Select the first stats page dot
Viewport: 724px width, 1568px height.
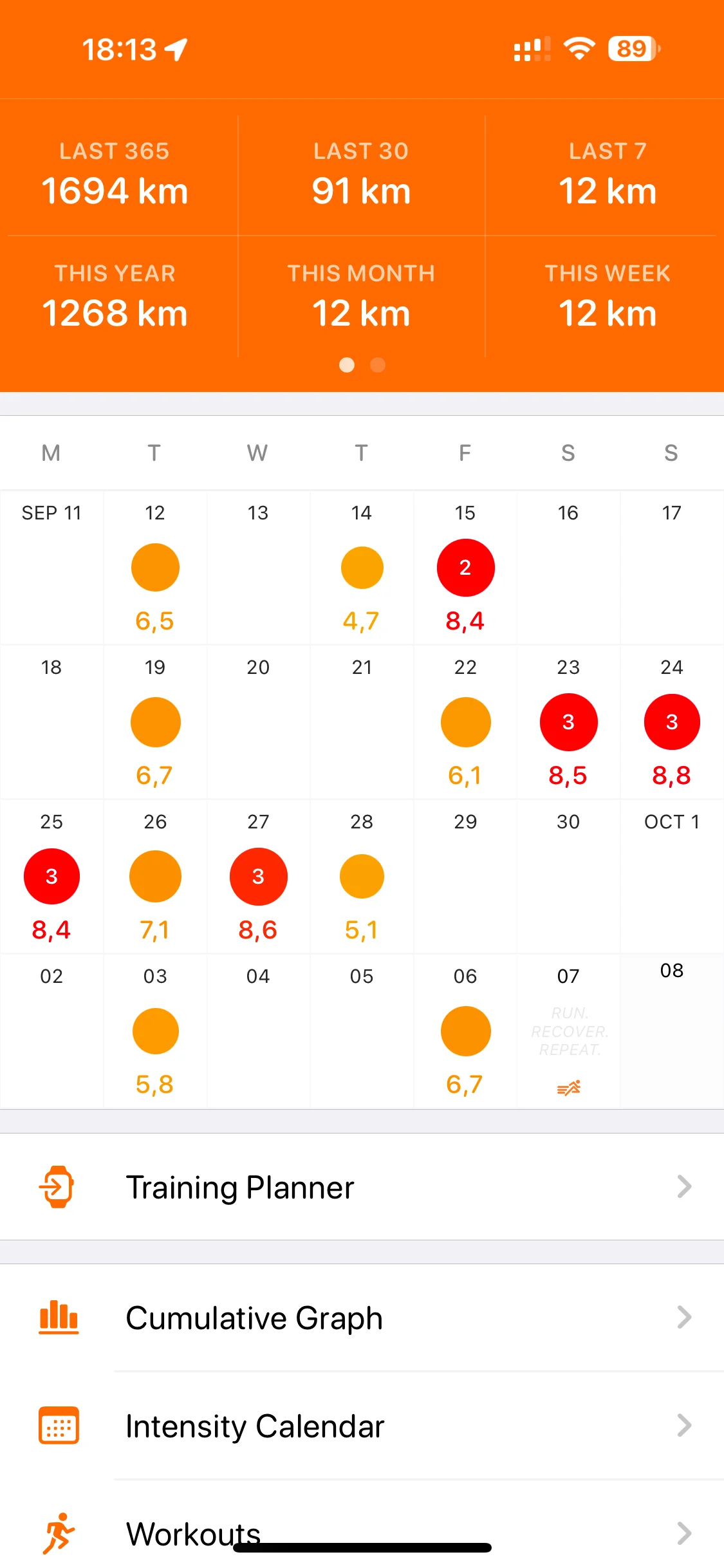pyautogui.click(x=347, y=365)
